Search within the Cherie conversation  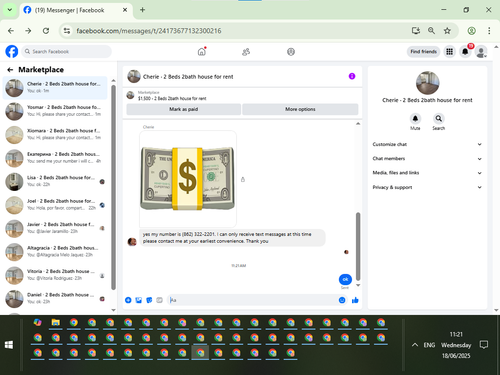tap(439, 119)
